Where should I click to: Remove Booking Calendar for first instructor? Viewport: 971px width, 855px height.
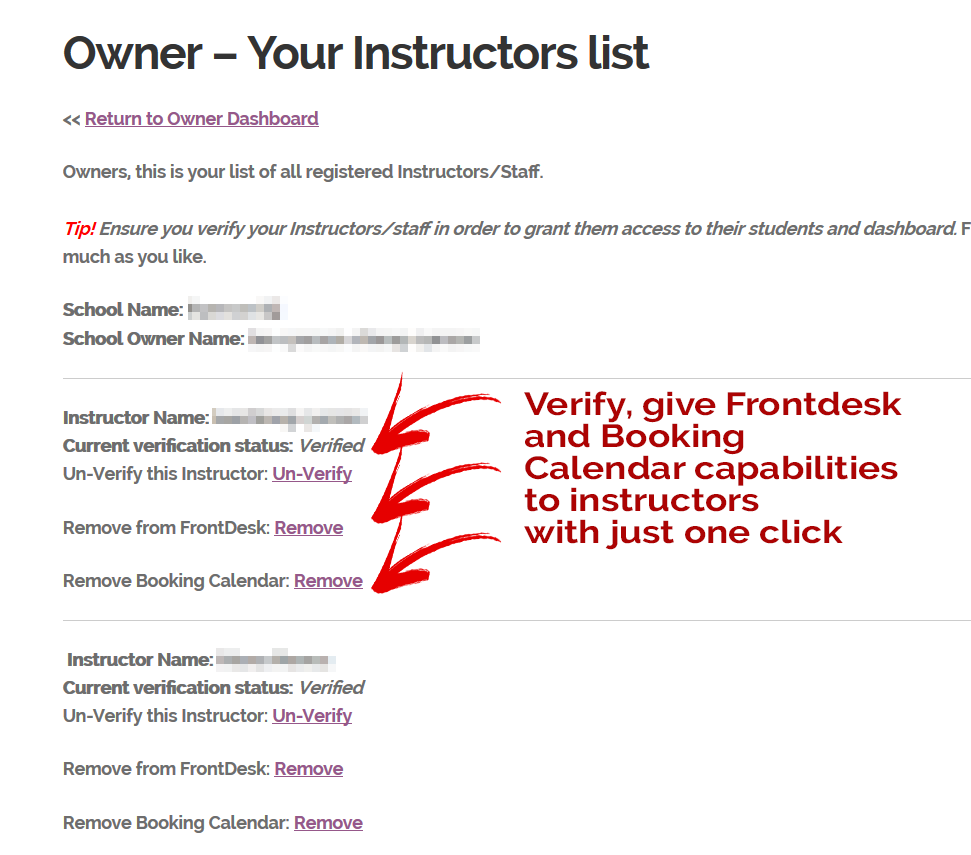pyautogui.click(x=328, y=581)
